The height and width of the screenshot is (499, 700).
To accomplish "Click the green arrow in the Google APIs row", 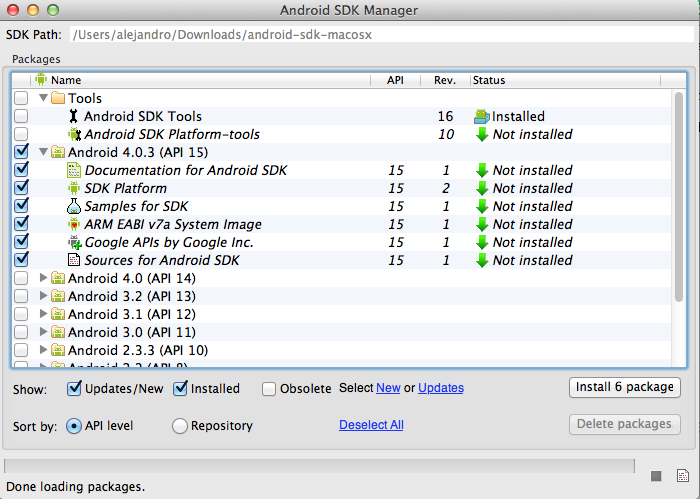I will [482, 242].
